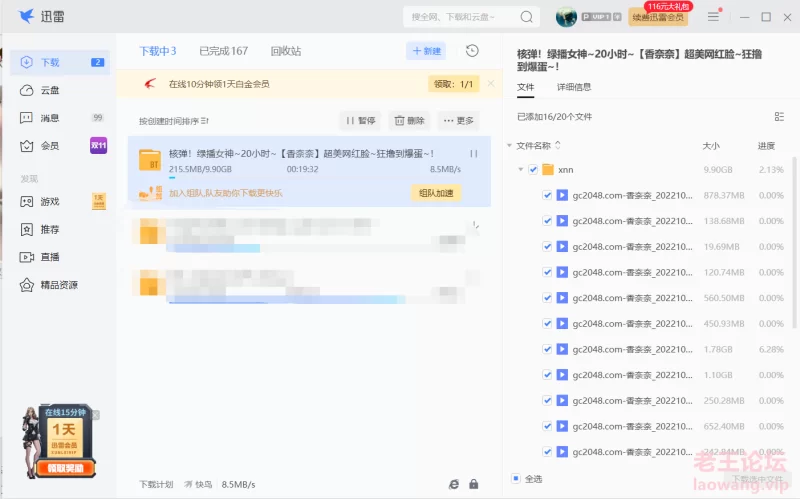Switch to 已完成167 tab
Image resolution: width=800 pixels, height=499 pixels.
tap(223, 51)
